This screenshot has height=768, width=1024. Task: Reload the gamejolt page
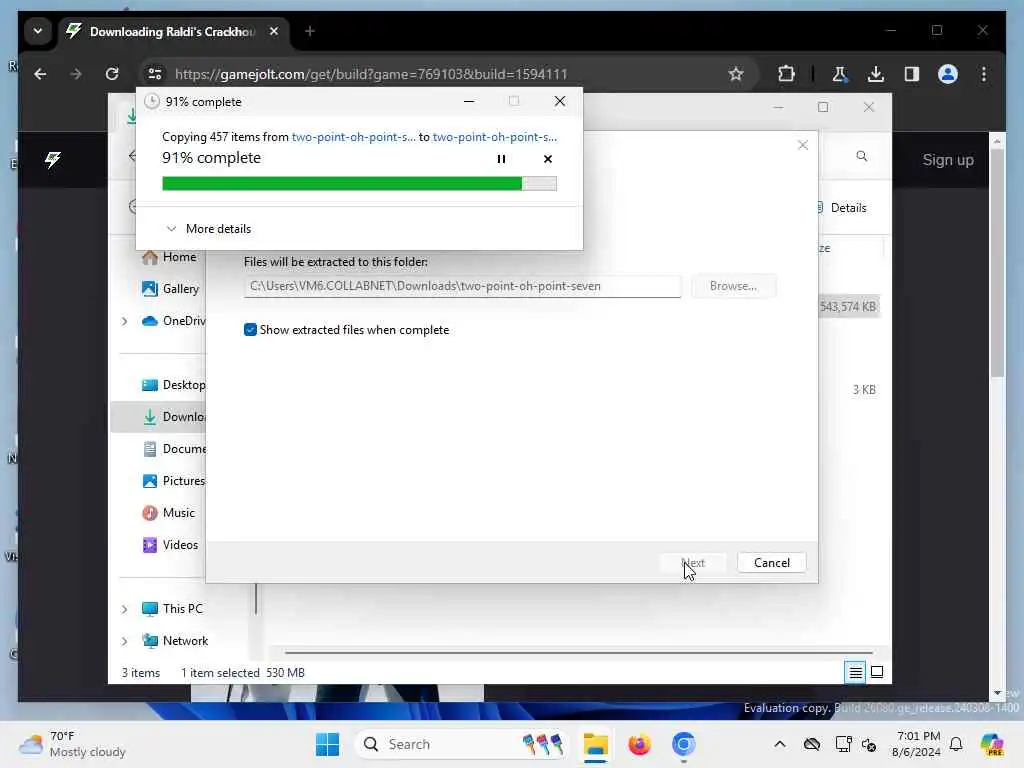click(112, 74)
